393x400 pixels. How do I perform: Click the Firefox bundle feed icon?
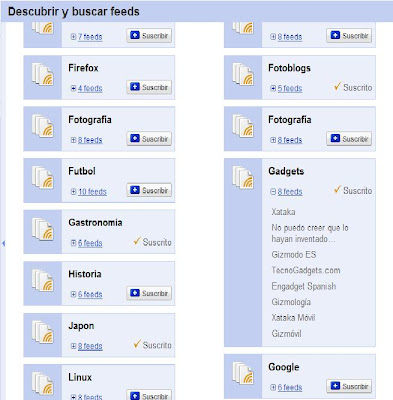pos(43,75)
